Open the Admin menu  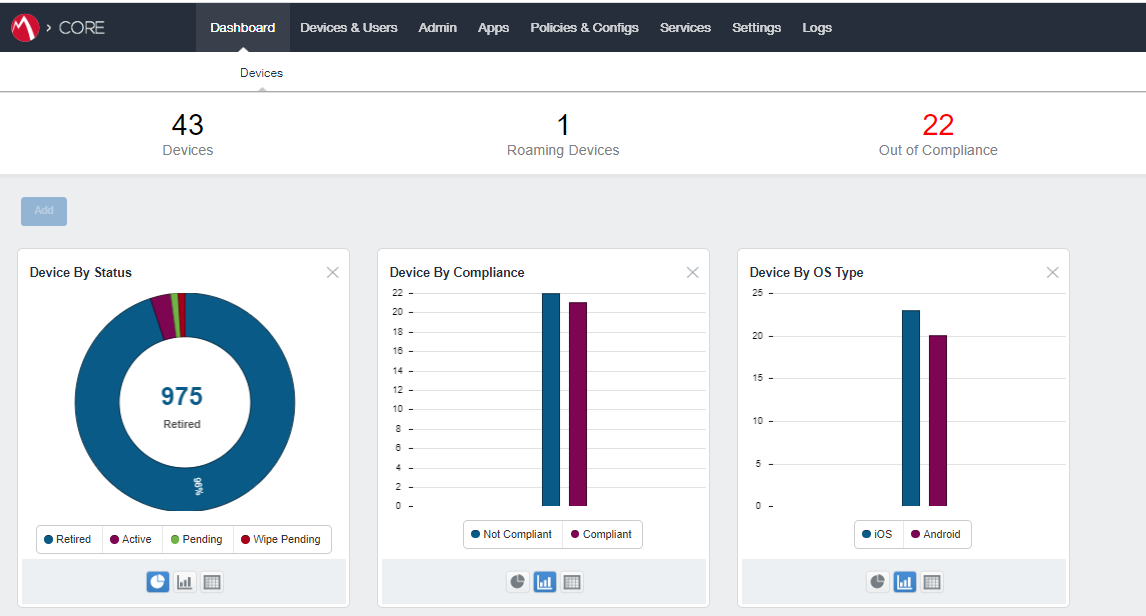(x=437, y=27)
